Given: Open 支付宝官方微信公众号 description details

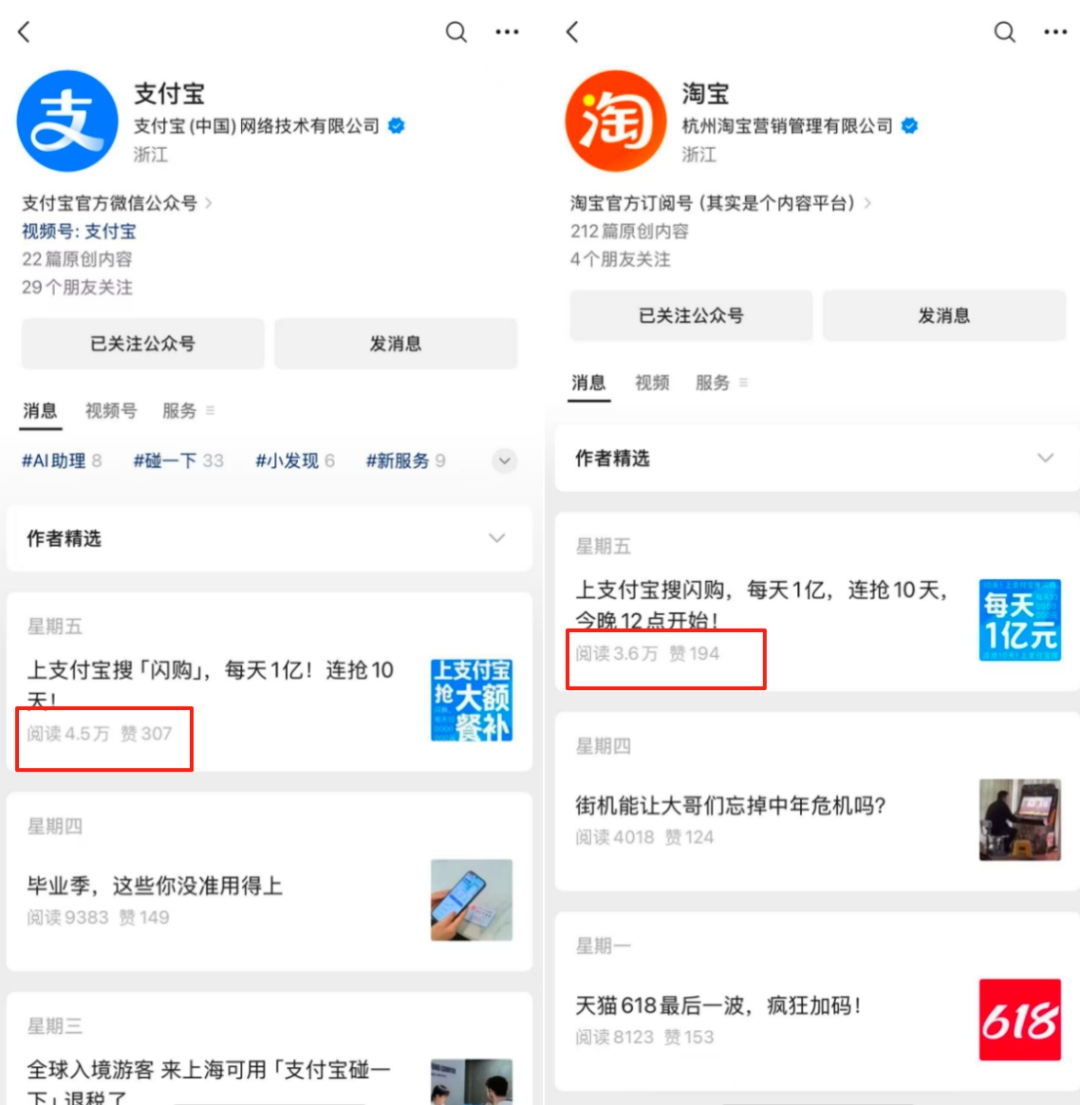Looking at the screenshot, I should pyautogui.click(x=117, y=204).
